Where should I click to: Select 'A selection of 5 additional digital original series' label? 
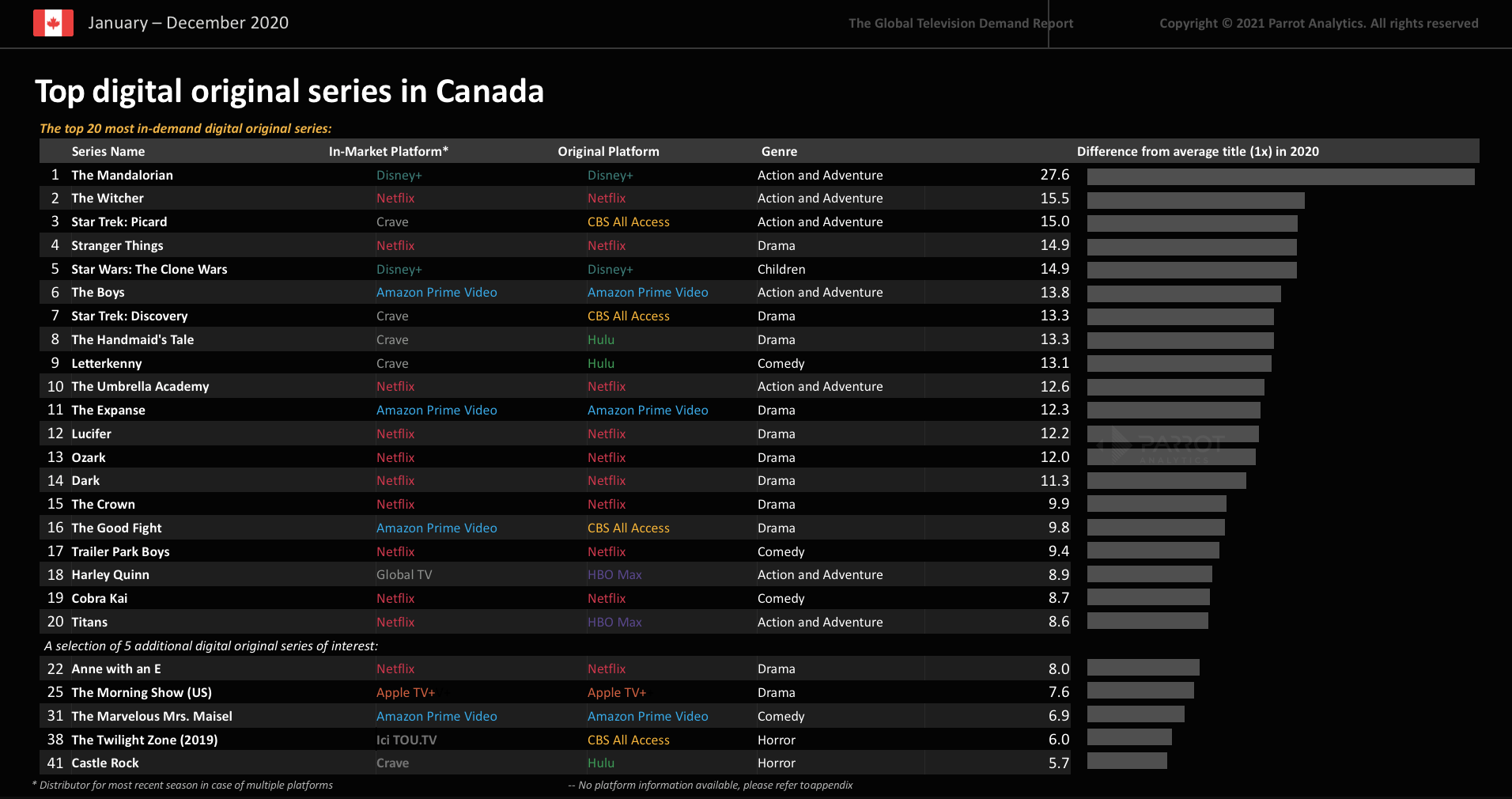coord(211,646)
